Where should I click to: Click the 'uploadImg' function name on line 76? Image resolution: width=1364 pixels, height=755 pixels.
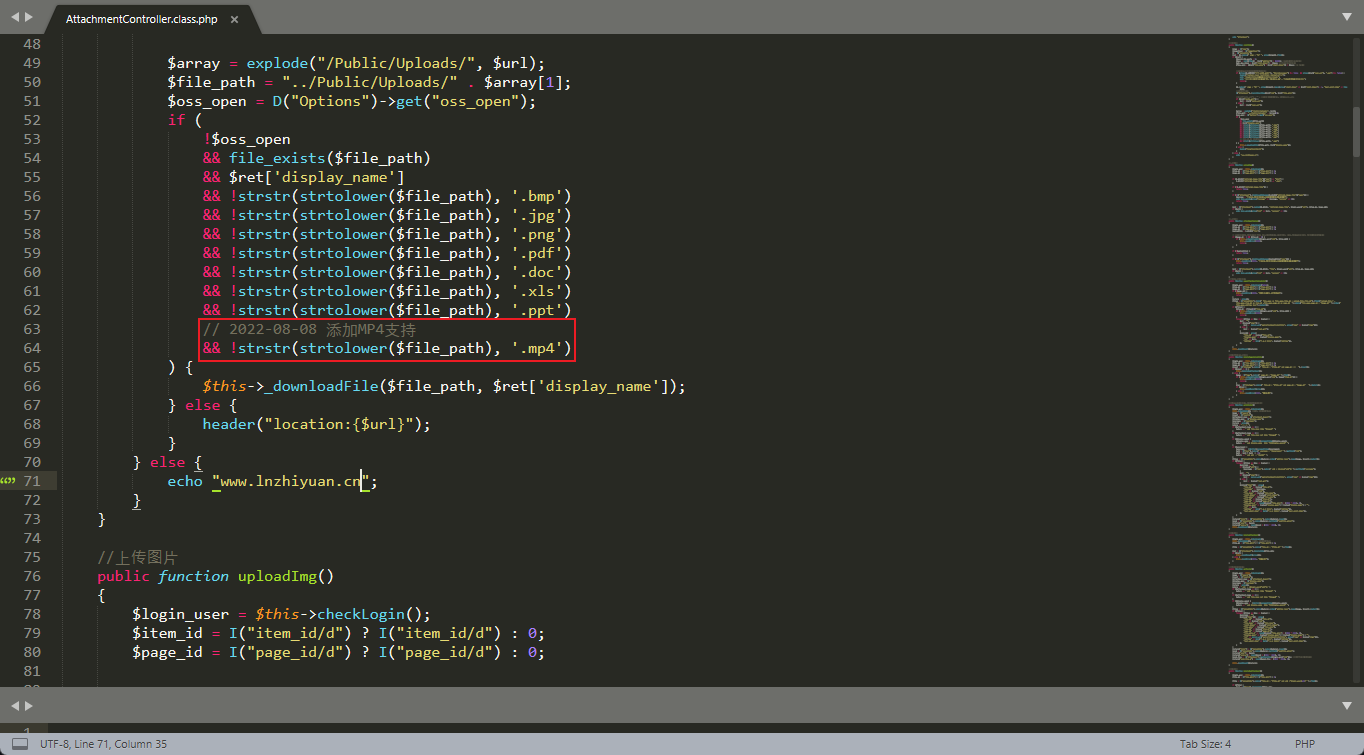click(x=277, y=576)
